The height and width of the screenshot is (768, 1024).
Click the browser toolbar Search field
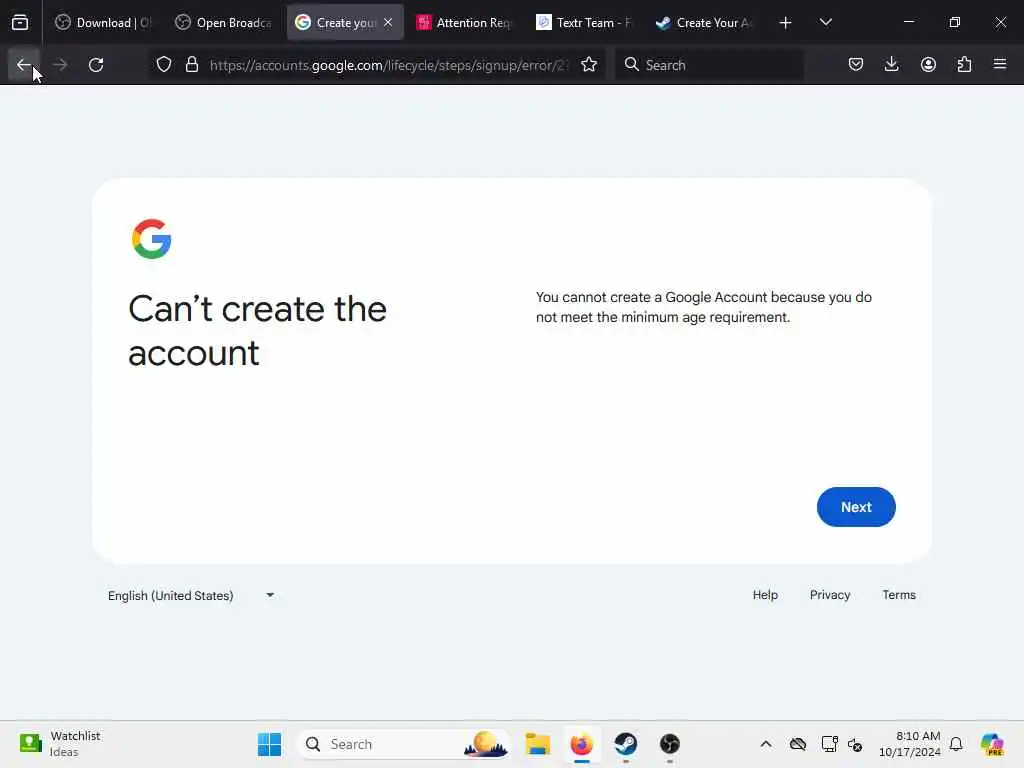coord(709,65)
